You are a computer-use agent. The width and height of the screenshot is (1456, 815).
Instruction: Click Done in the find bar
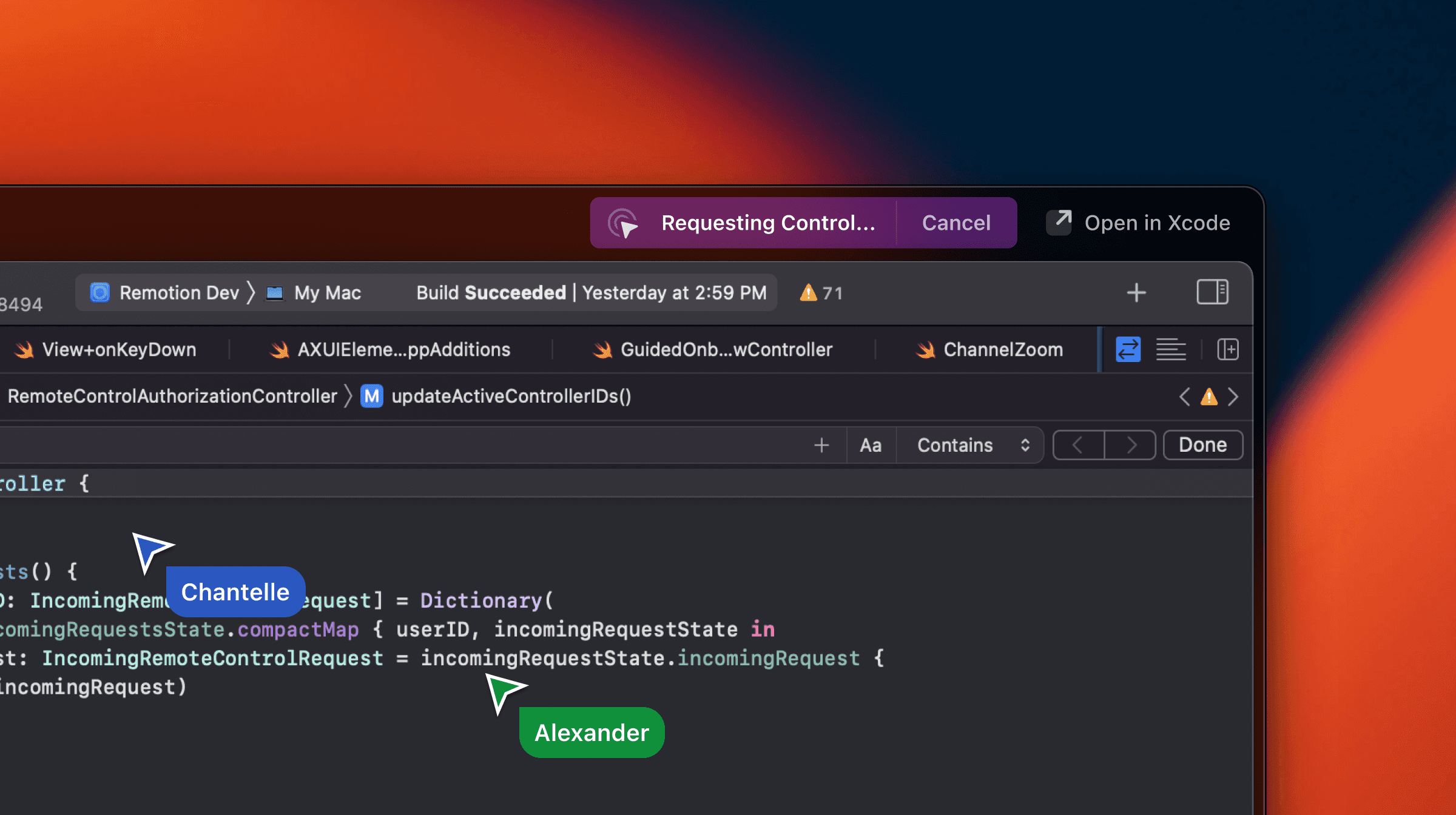1202,445
